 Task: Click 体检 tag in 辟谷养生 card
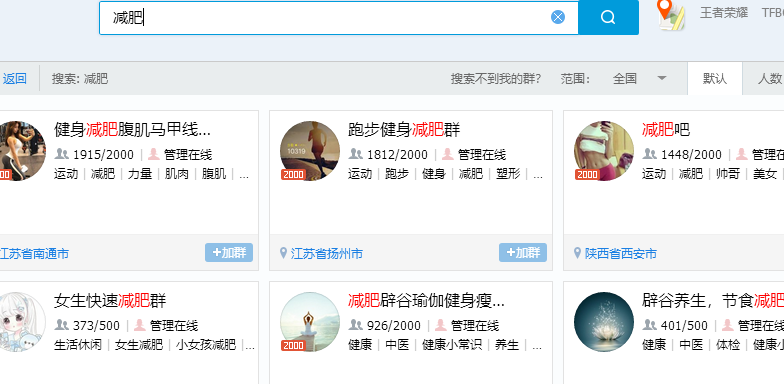[728, 345]
